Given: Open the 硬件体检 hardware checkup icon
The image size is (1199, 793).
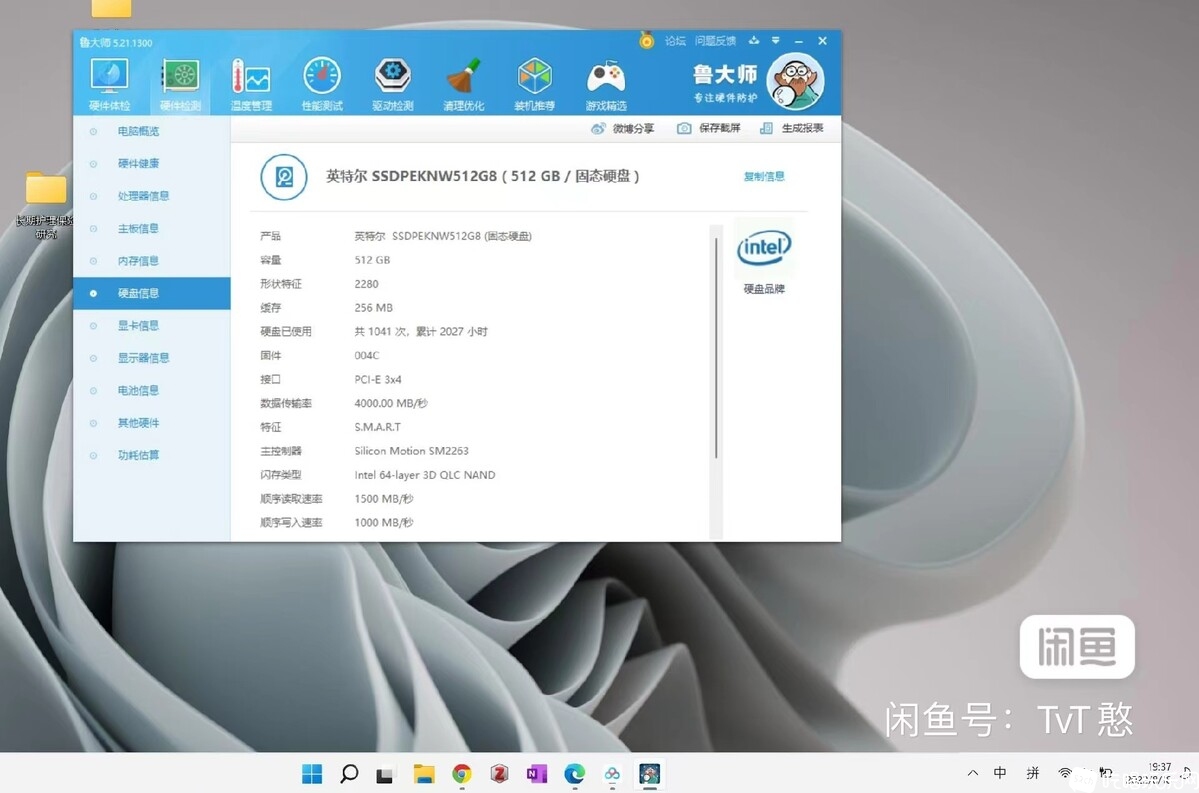Looking at the screenshot, I should 109,84.
